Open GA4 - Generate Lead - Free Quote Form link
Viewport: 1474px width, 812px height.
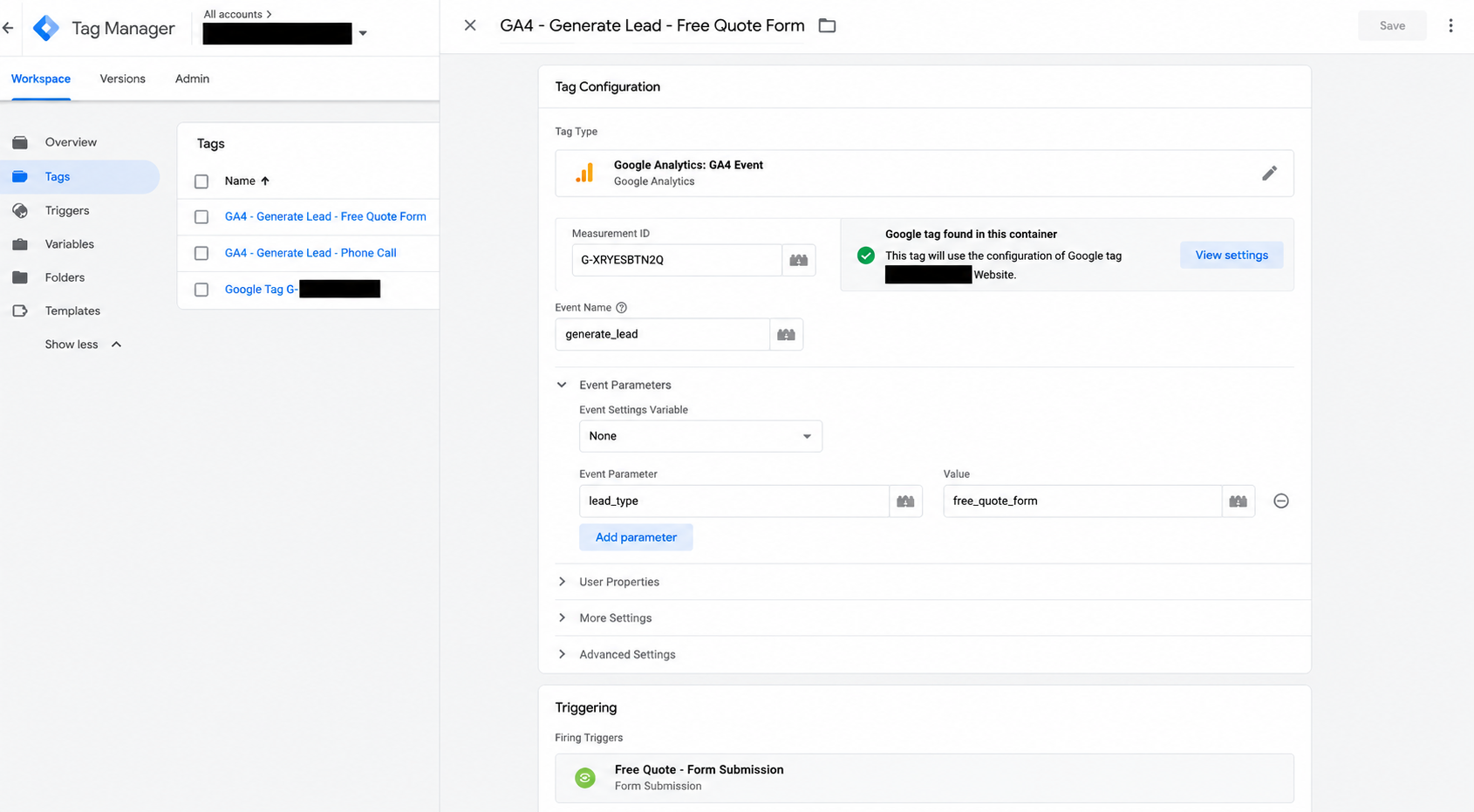coord(325,216)
